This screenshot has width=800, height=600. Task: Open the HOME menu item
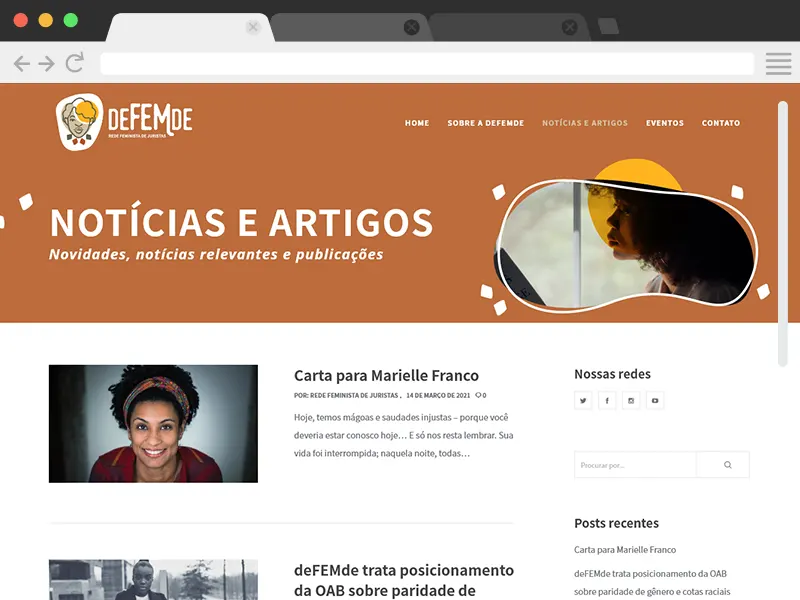click(x=417, y=123)
